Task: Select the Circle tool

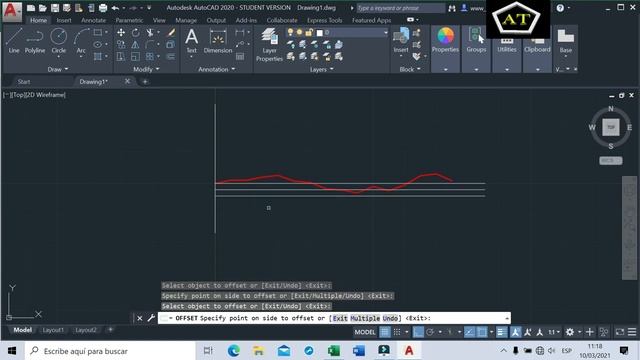Action: [x=58, y=41]
